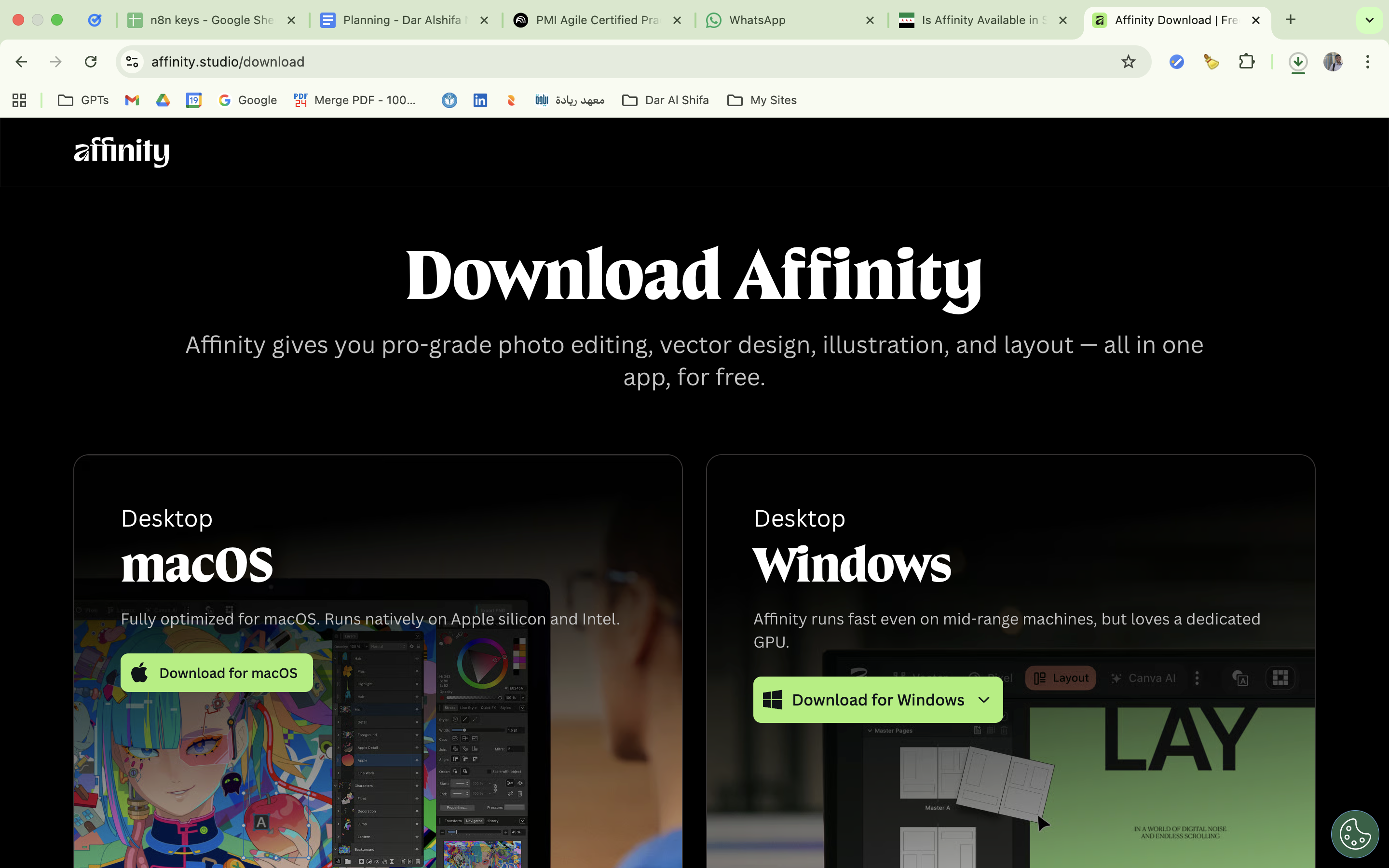Click Download for macOS button
The width and height of the screenshot is (1389, 868).
(217, 673)
